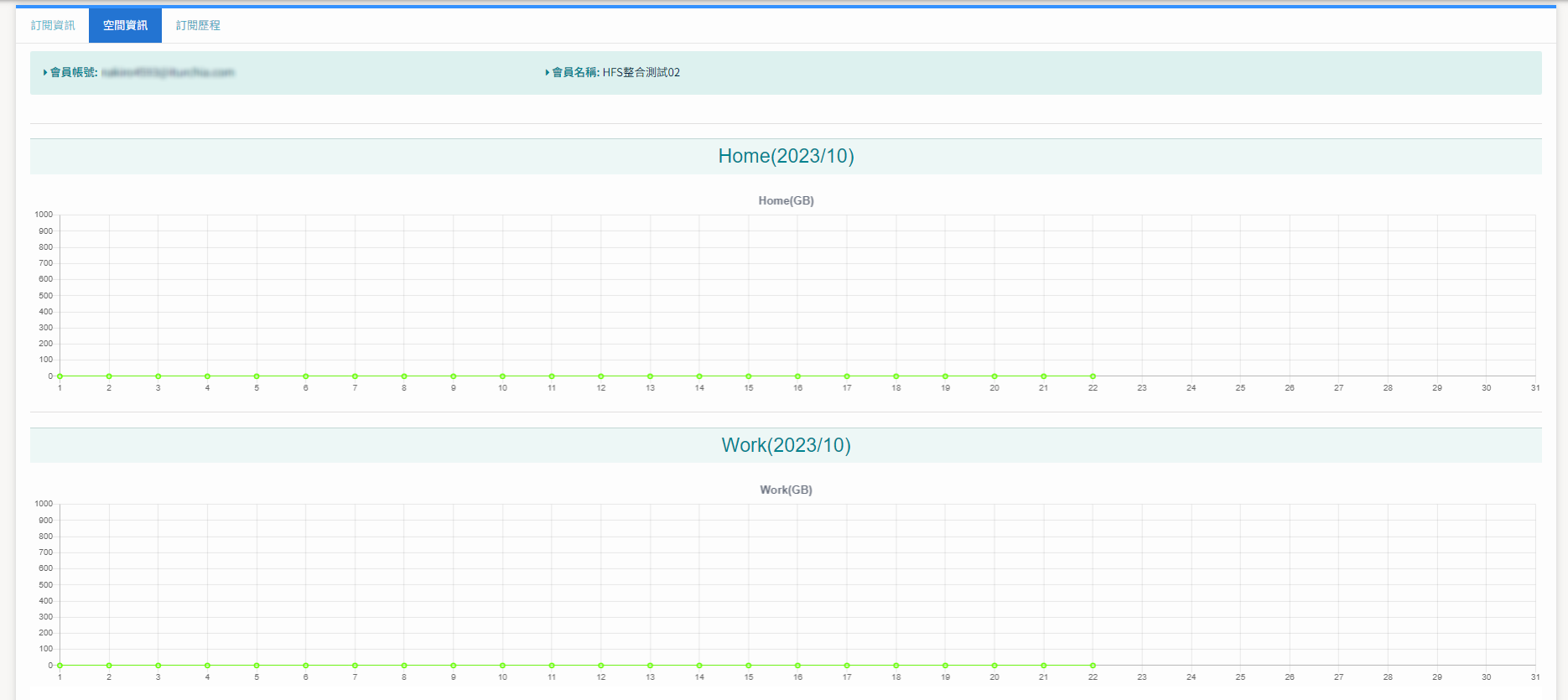Click the 1000 y-axis label on Home chart
The image size is (1568, 700).
pyautogui.click(x=44, y=215)
